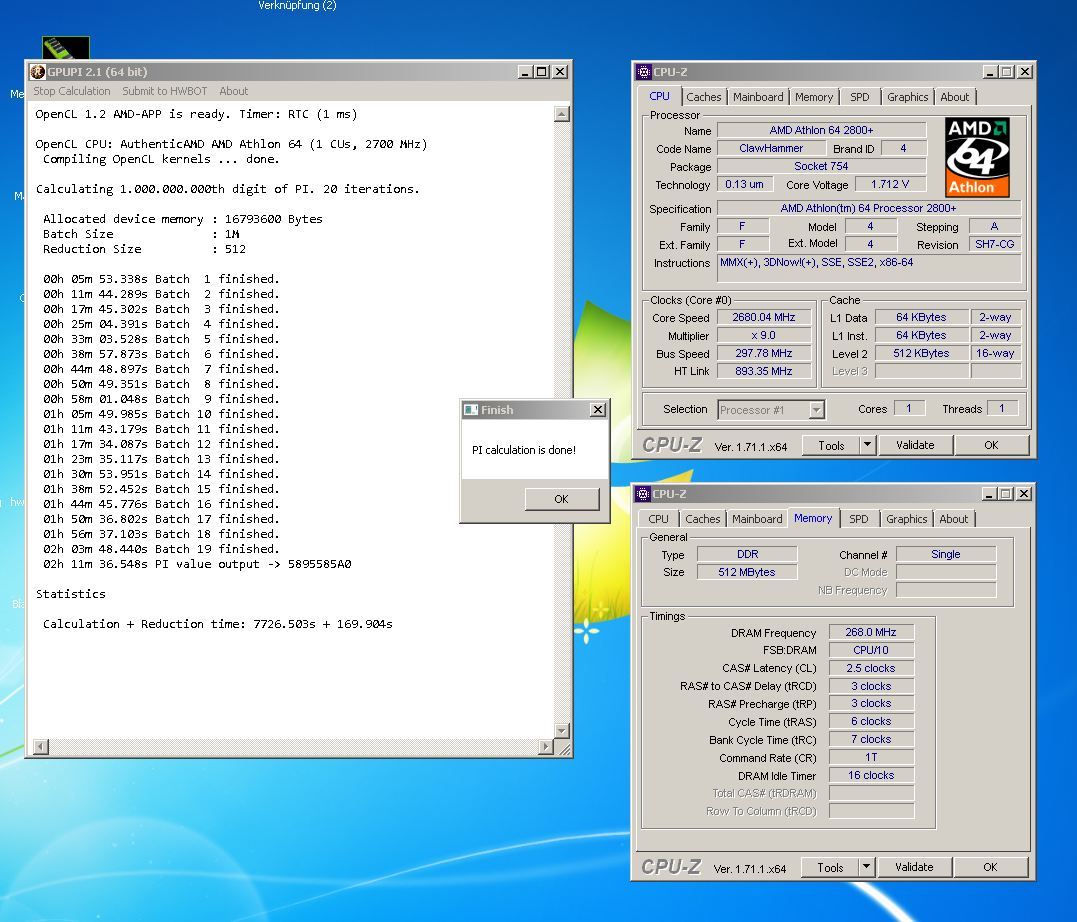Viewport: 1077px width, 922px height.
Task: Expand Tools dropdown arrow in top CPU-Z
Action: (x=868, y=445)
